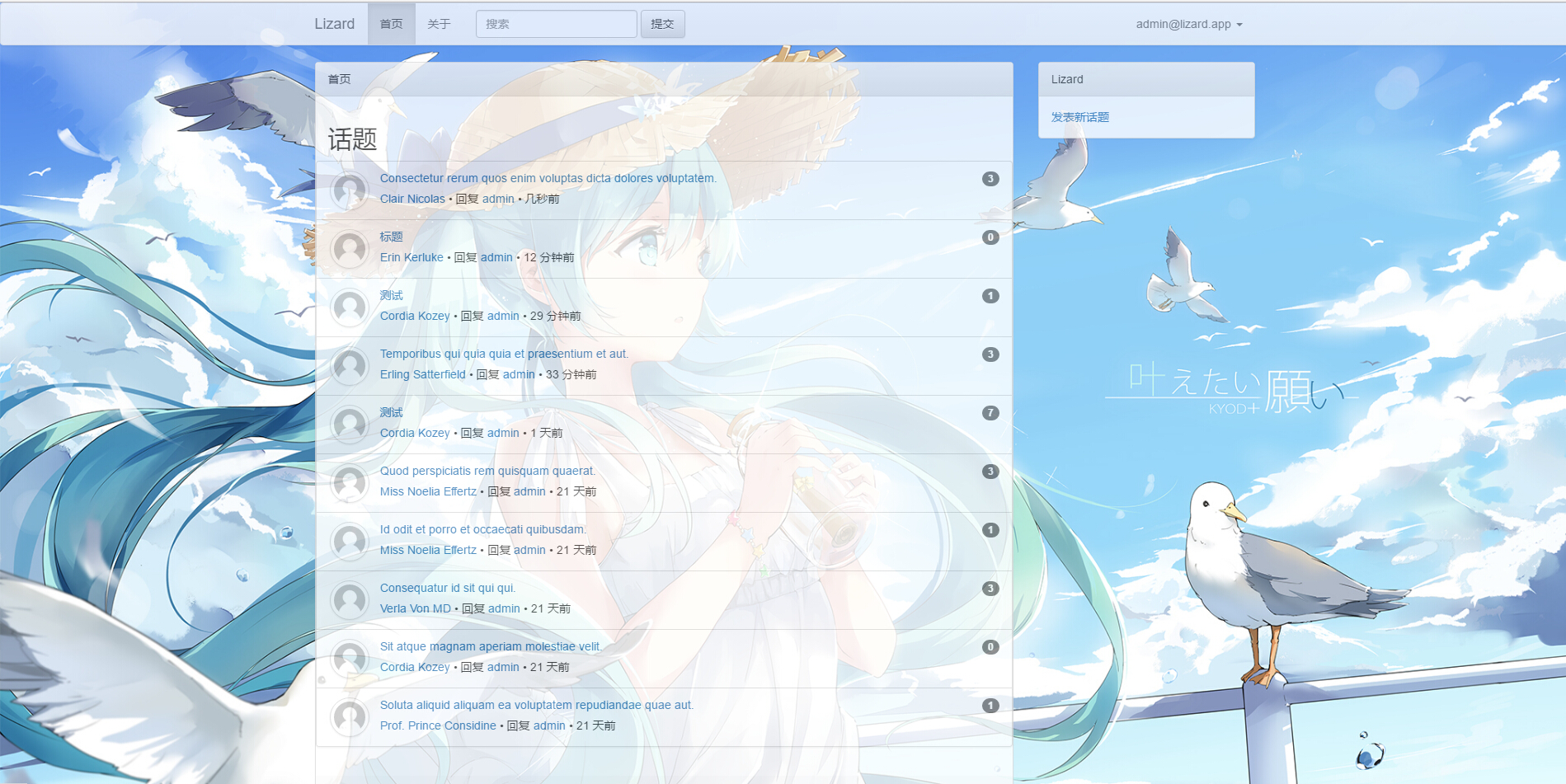Viewport: 1566px width, 784px height.
Task: Open the admin@lizard.app account dropdown
Action: click(1188, 24)
